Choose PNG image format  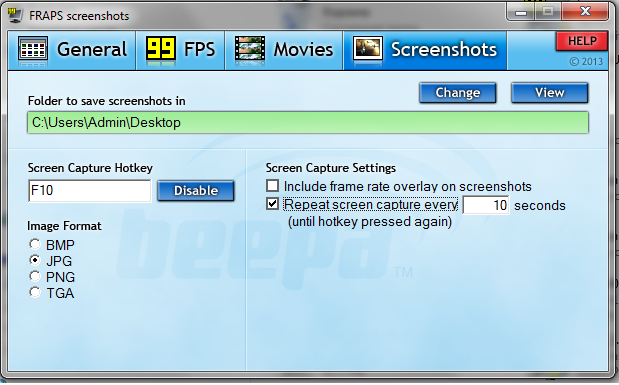(x=35, y=276)
